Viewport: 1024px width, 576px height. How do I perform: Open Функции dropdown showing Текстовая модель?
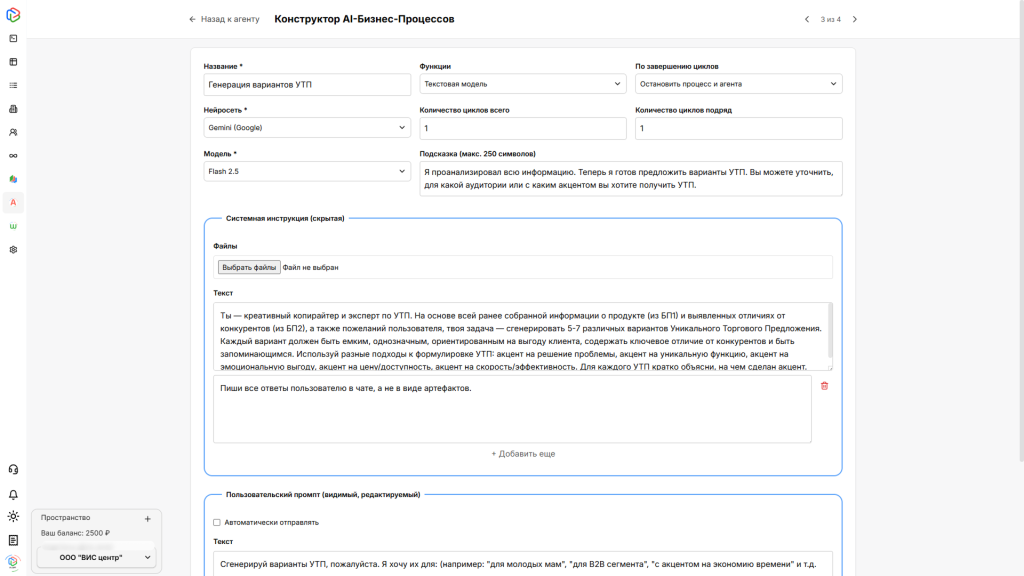pyautogui.click(x=523, y=84)
